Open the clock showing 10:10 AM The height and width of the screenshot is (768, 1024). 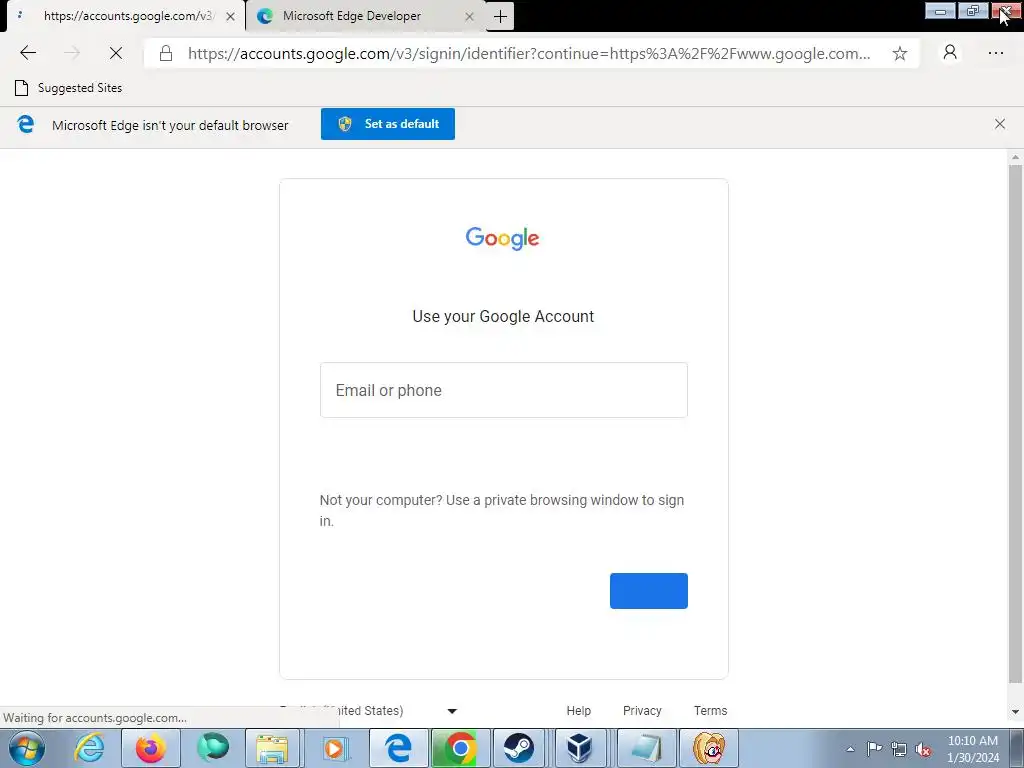[x=973, y=749]
